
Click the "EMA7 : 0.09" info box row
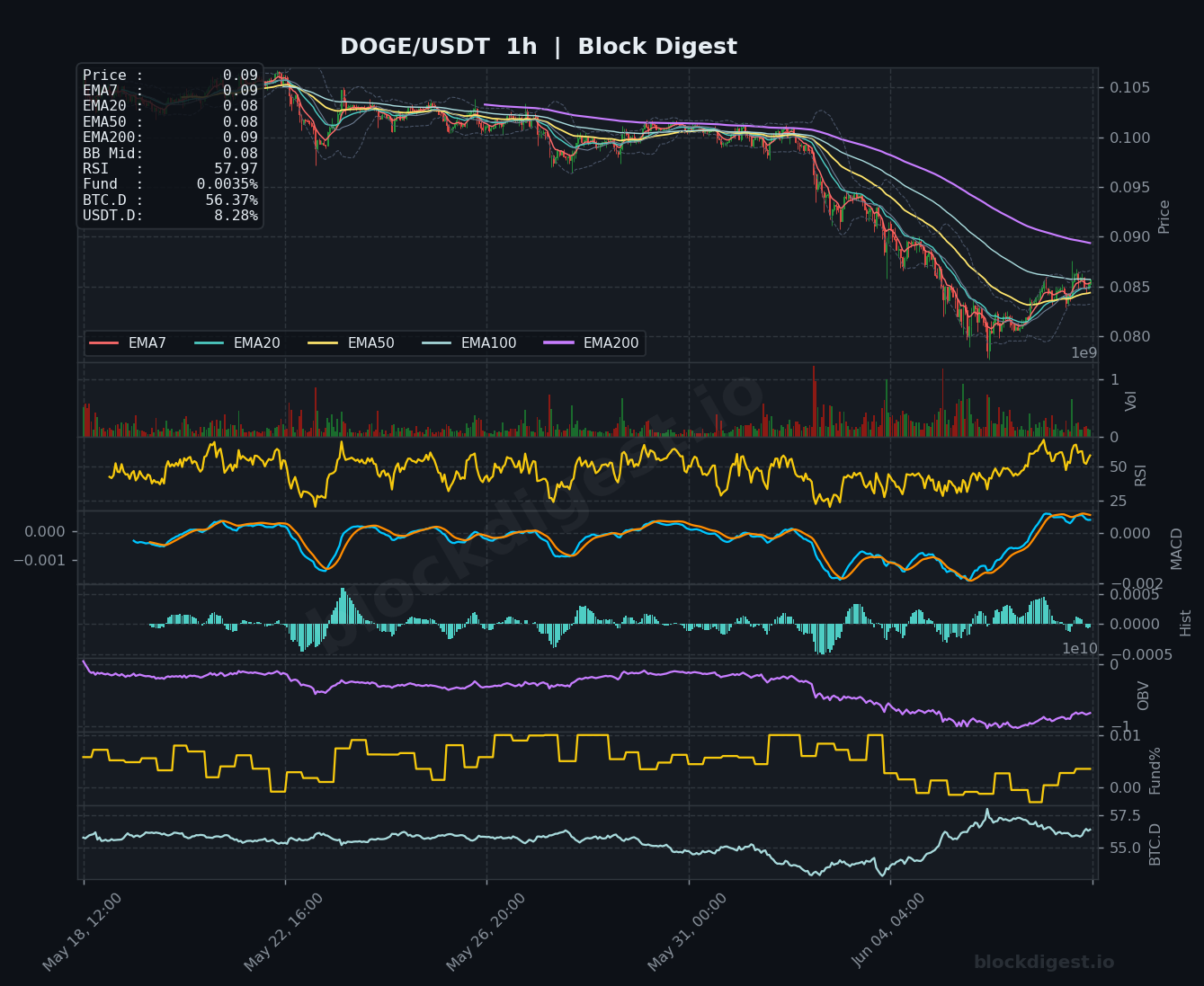click(170, 90)
